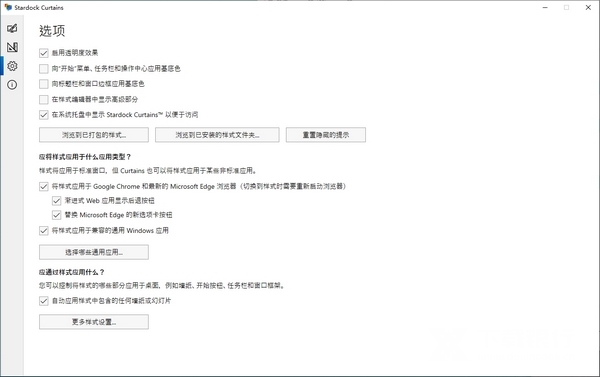Click the 选项 page heading
This screenshot has height=377, width=600.
coord(52,31)
